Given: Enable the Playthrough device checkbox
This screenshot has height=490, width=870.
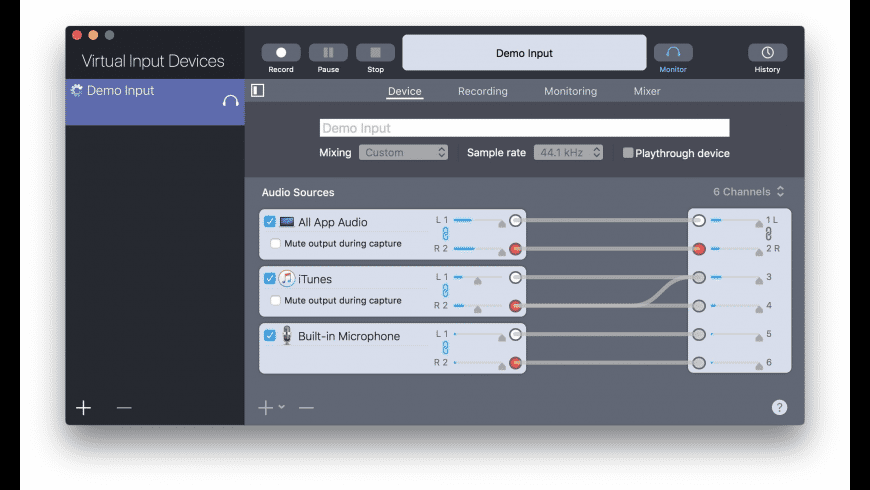Looking at the screenshot, I should coord(628,153).
